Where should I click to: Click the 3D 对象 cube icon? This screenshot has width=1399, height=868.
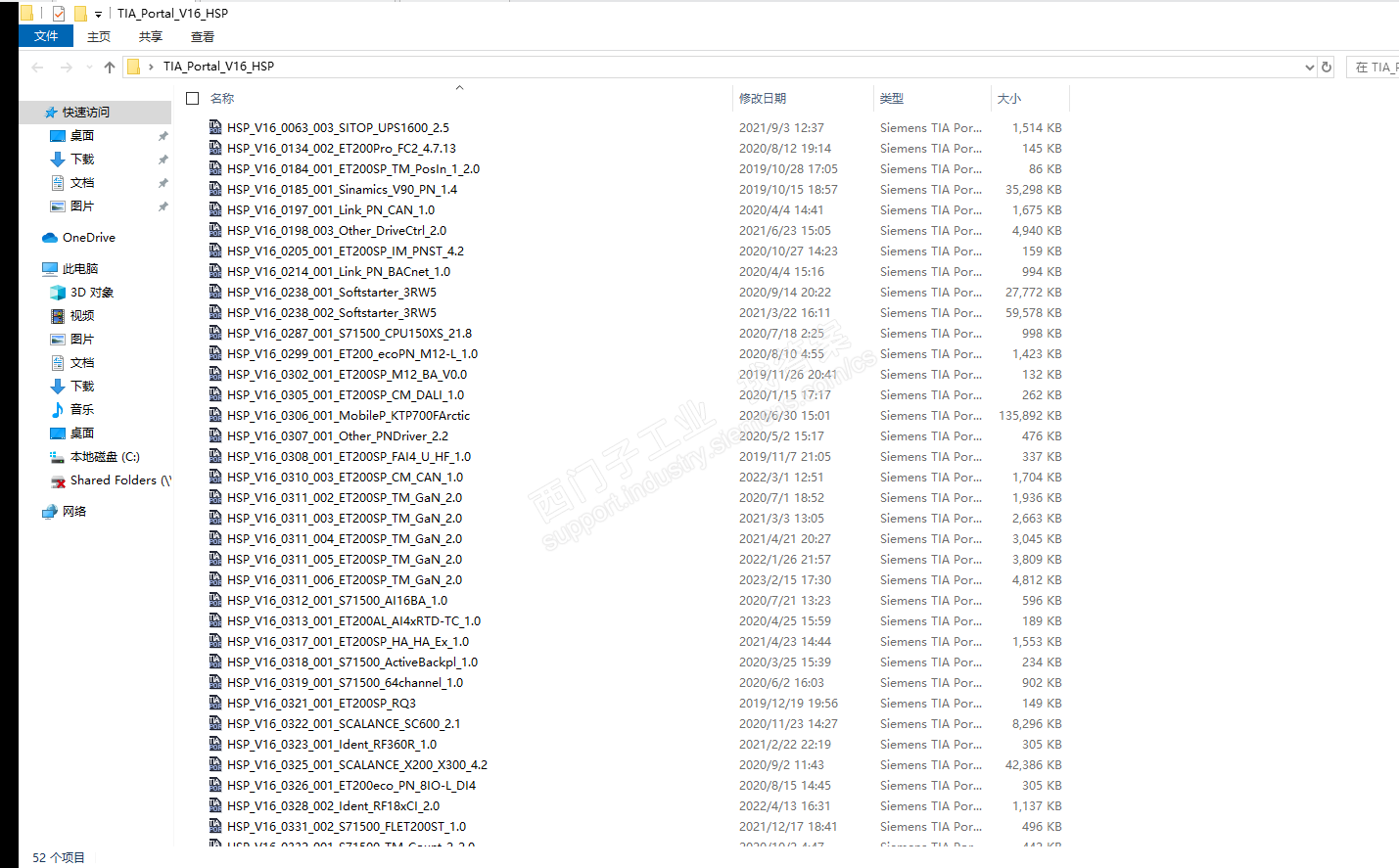tap(58, 293)
